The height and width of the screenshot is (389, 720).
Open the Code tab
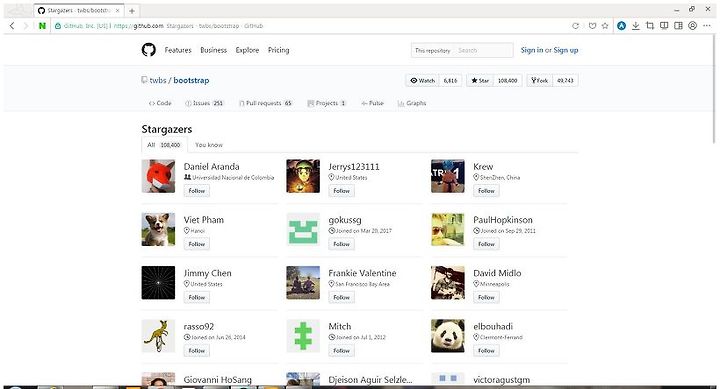(x=160, y=103)
